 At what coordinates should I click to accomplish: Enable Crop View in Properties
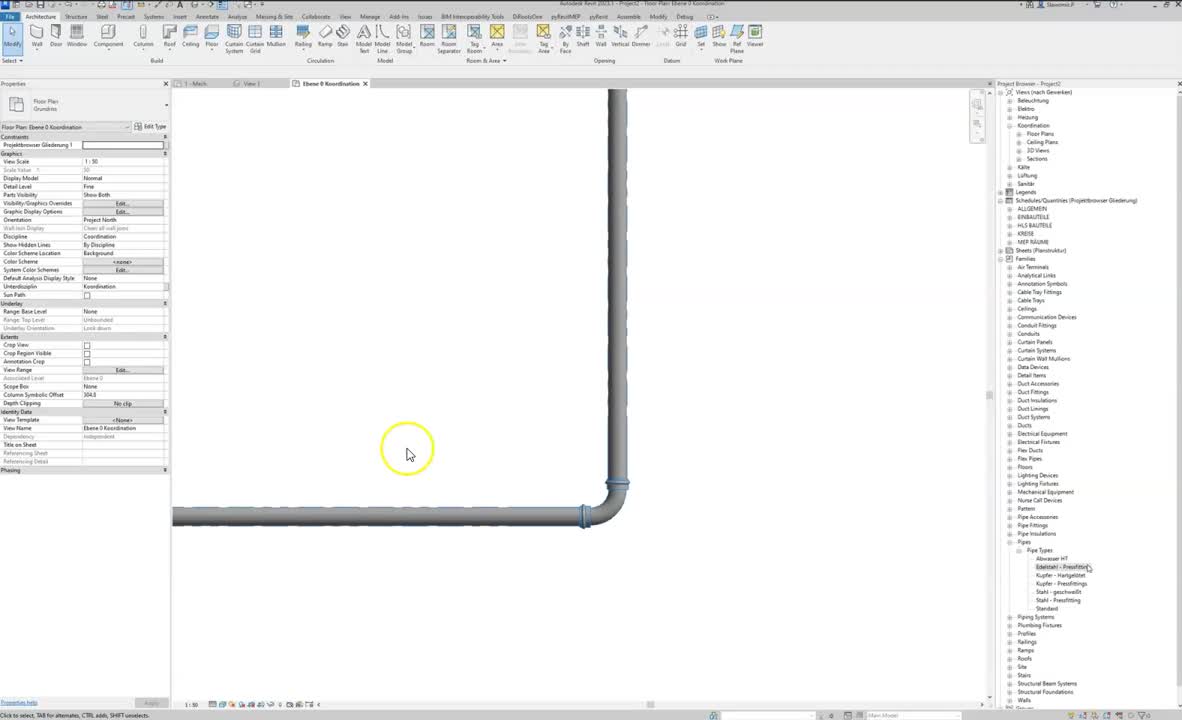(87, 344)
